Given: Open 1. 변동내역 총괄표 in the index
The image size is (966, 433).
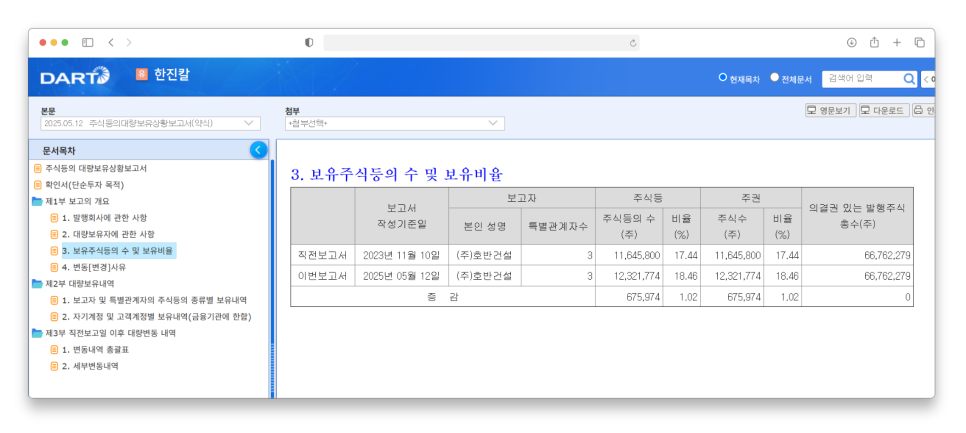Looking at the screenshot, I should [x=95, y=349].
